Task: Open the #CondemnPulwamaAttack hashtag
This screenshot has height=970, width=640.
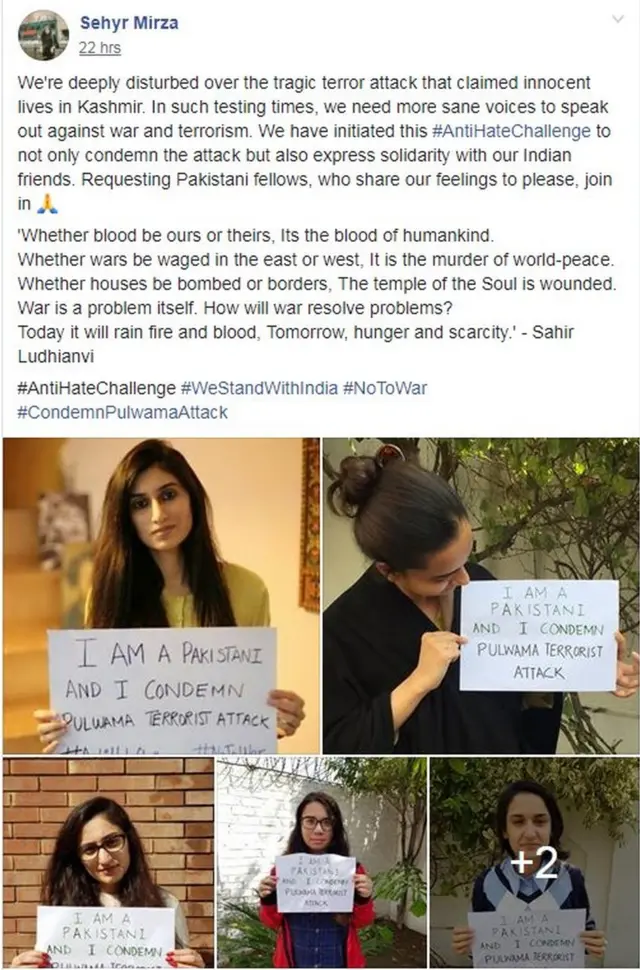Action: [x=122, y=413]
